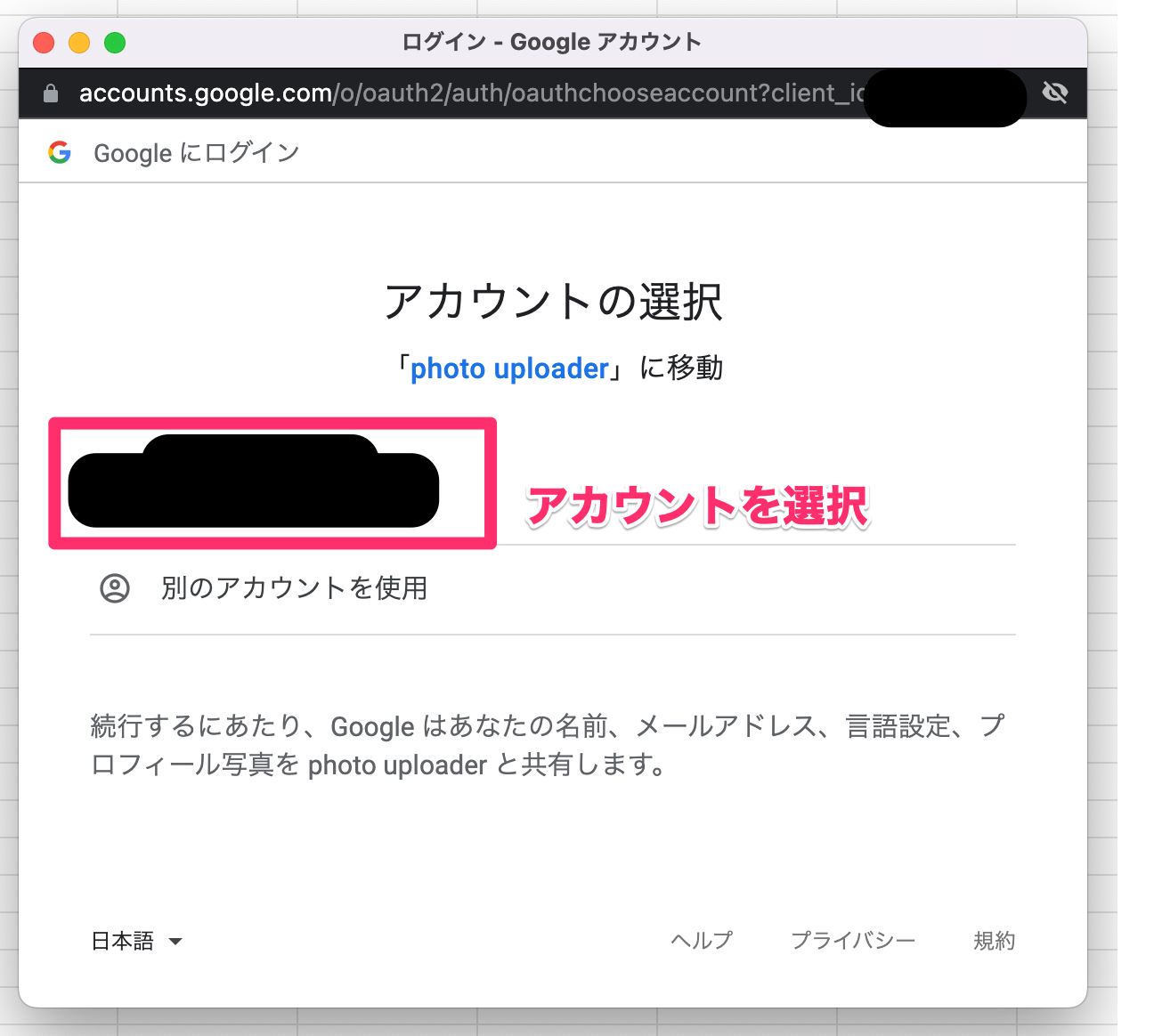Open the ヘルプ link
1154x1036 pixels.
[x=701, y=940]
